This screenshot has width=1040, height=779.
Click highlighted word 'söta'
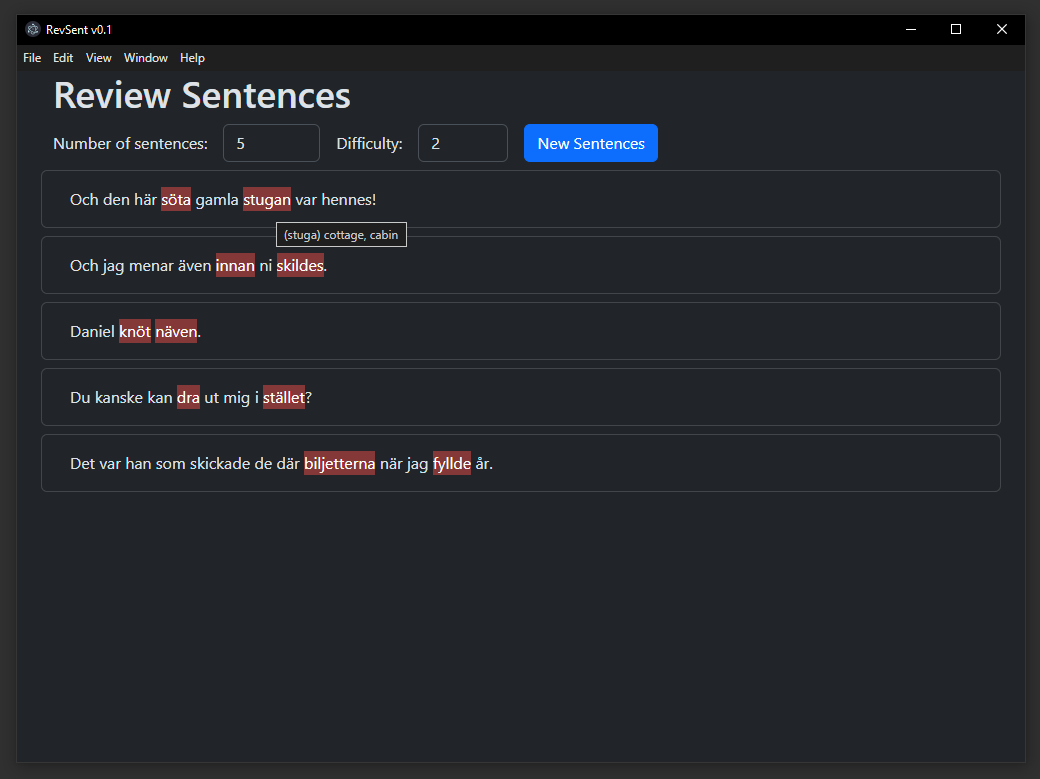point(176,199)
